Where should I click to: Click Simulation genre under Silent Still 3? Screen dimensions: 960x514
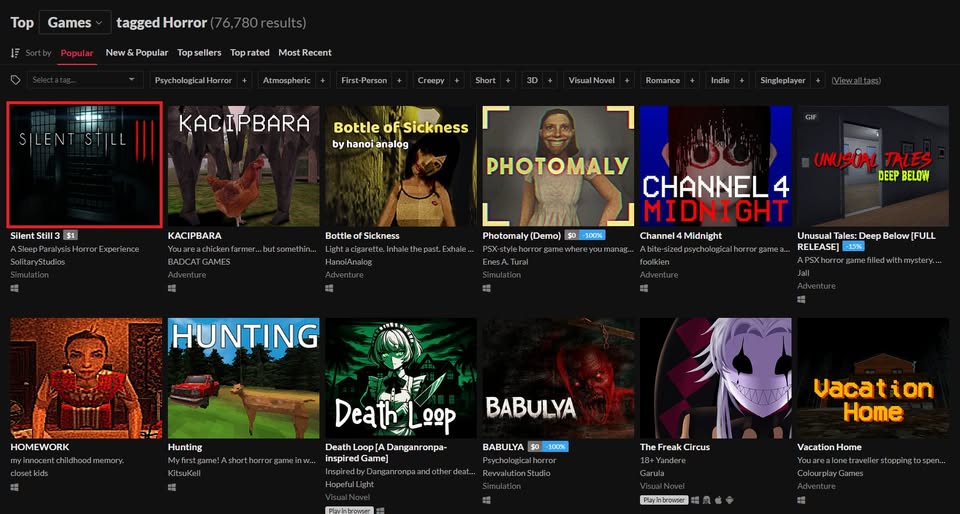click(29, 275)
